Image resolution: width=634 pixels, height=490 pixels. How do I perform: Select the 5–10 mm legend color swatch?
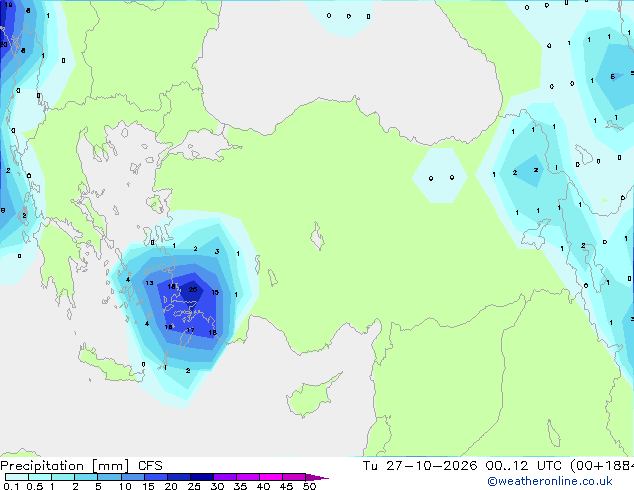point(109,477)
